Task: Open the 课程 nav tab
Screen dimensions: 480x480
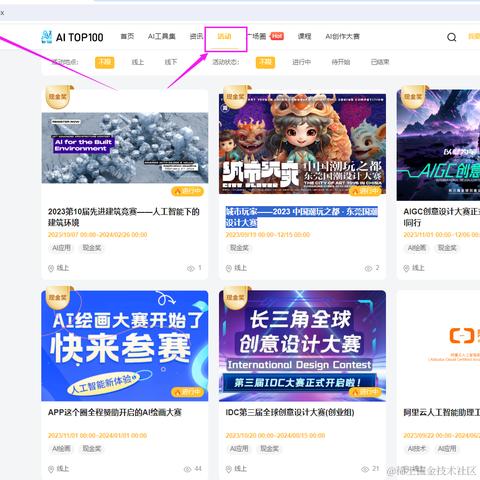Action: pos(304,36)
